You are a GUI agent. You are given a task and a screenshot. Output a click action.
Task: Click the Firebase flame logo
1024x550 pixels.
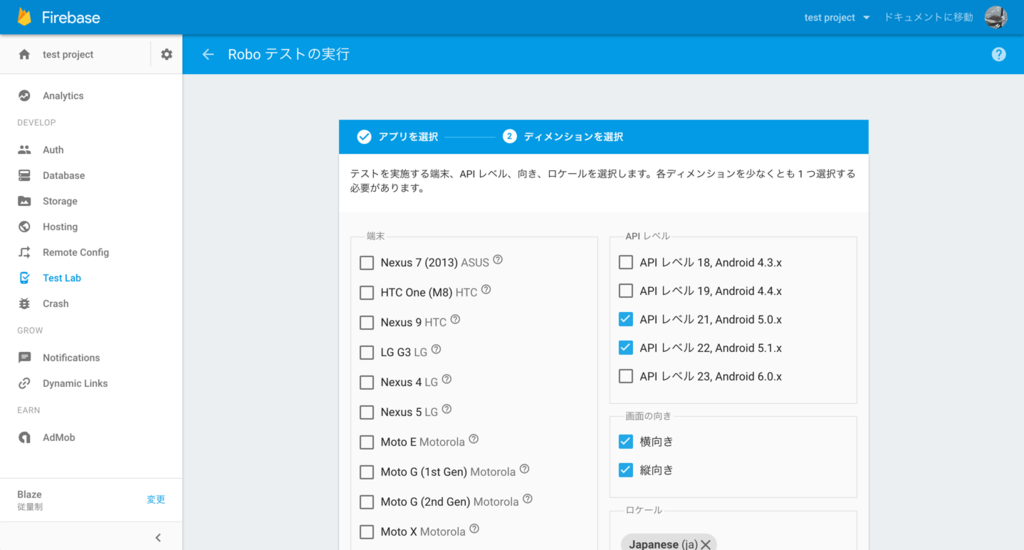point(25,17)
